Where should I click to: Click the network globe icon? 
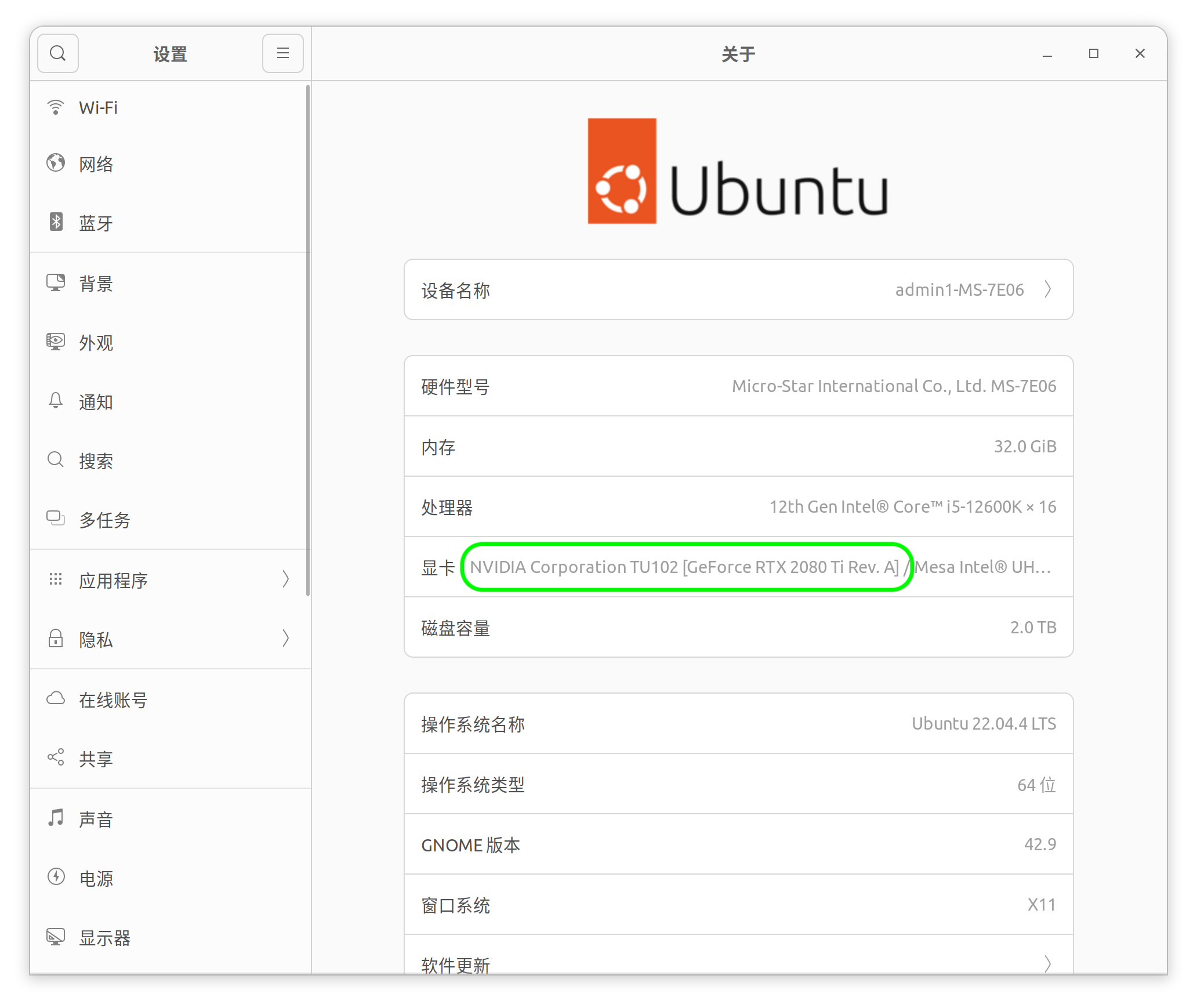(56, 163)
